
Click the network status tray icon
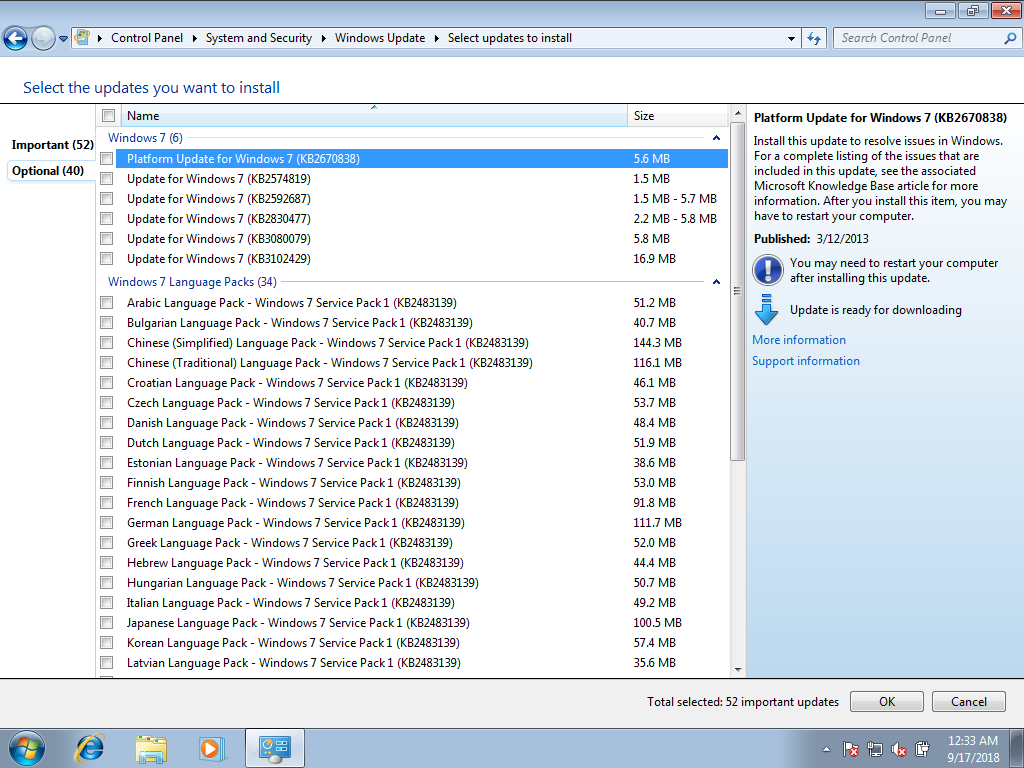point(874,749)
